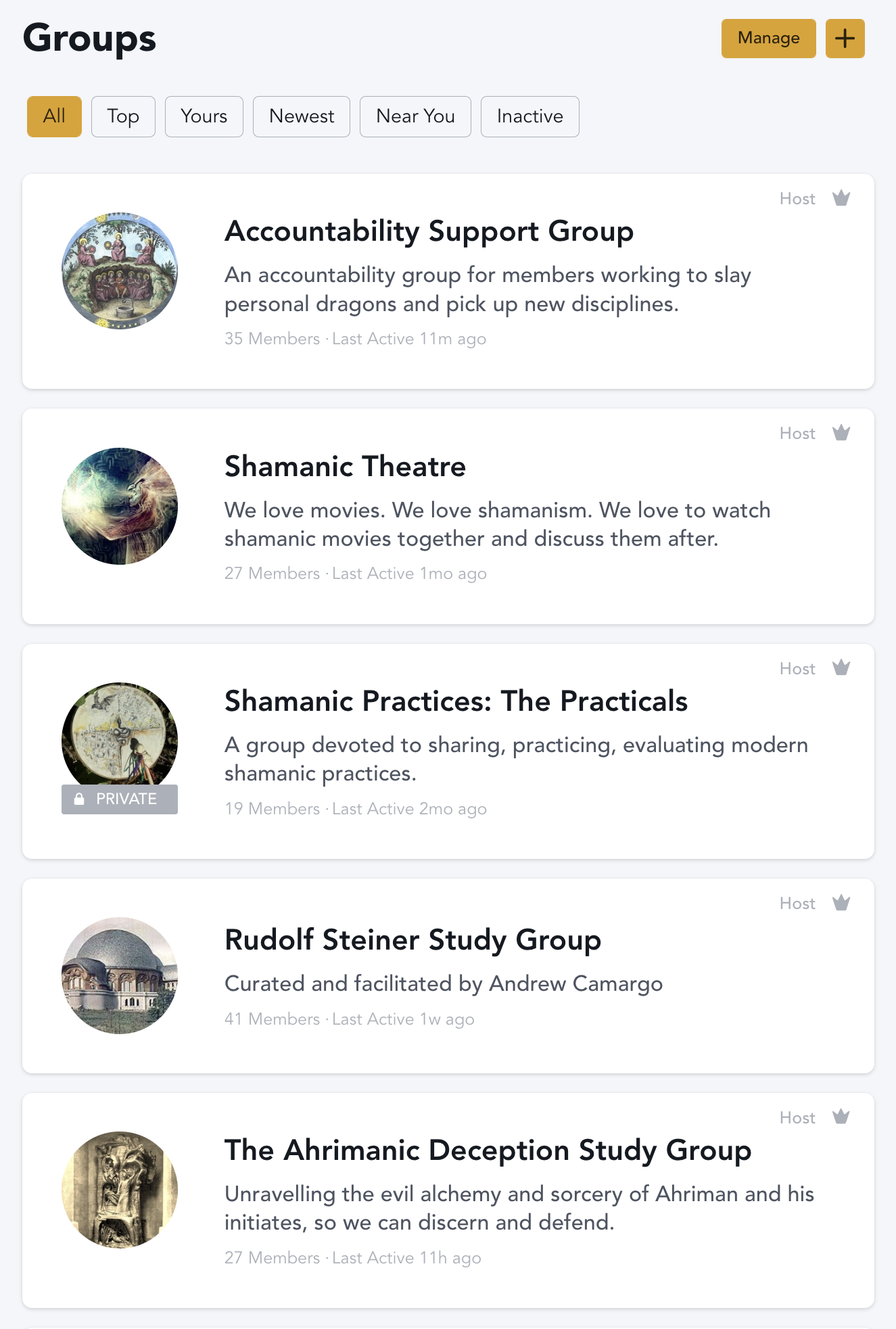The width and height of the screenshot is (896, 1329).
Task: Click crown icon on Ahrimanic Deception Study Group
Action: 841,1117
